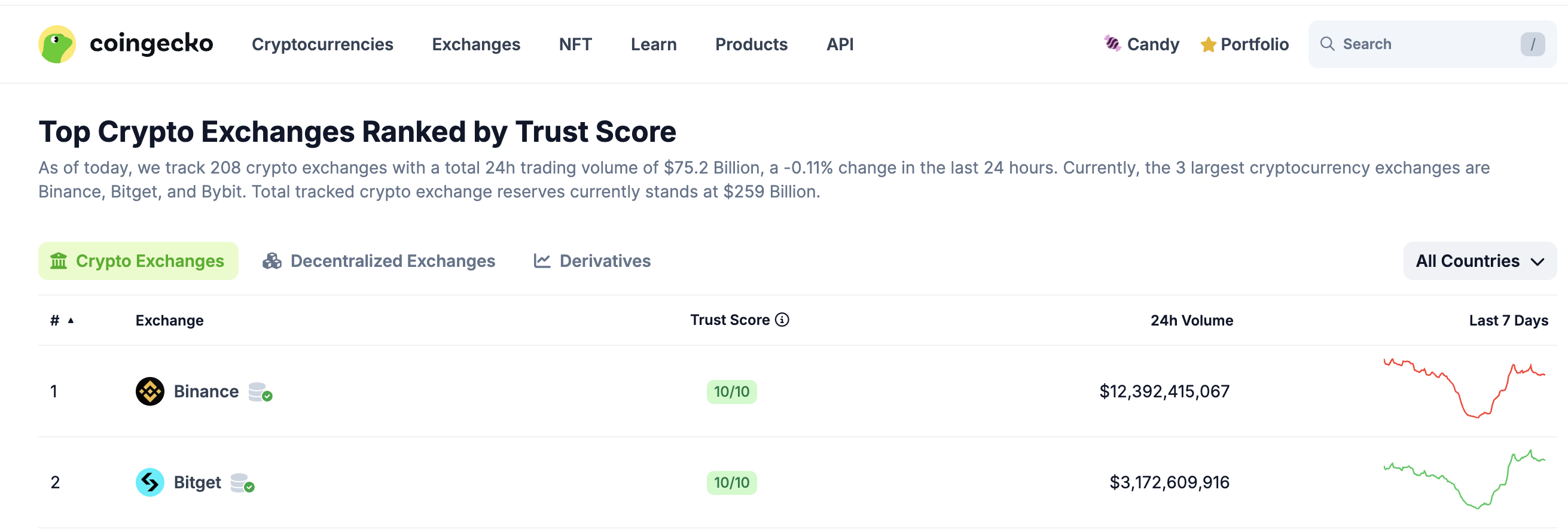The width and height of the screenshot is (1568, 529).
Task: Click the Portfolio star icon
Action: pos(1207,44)
